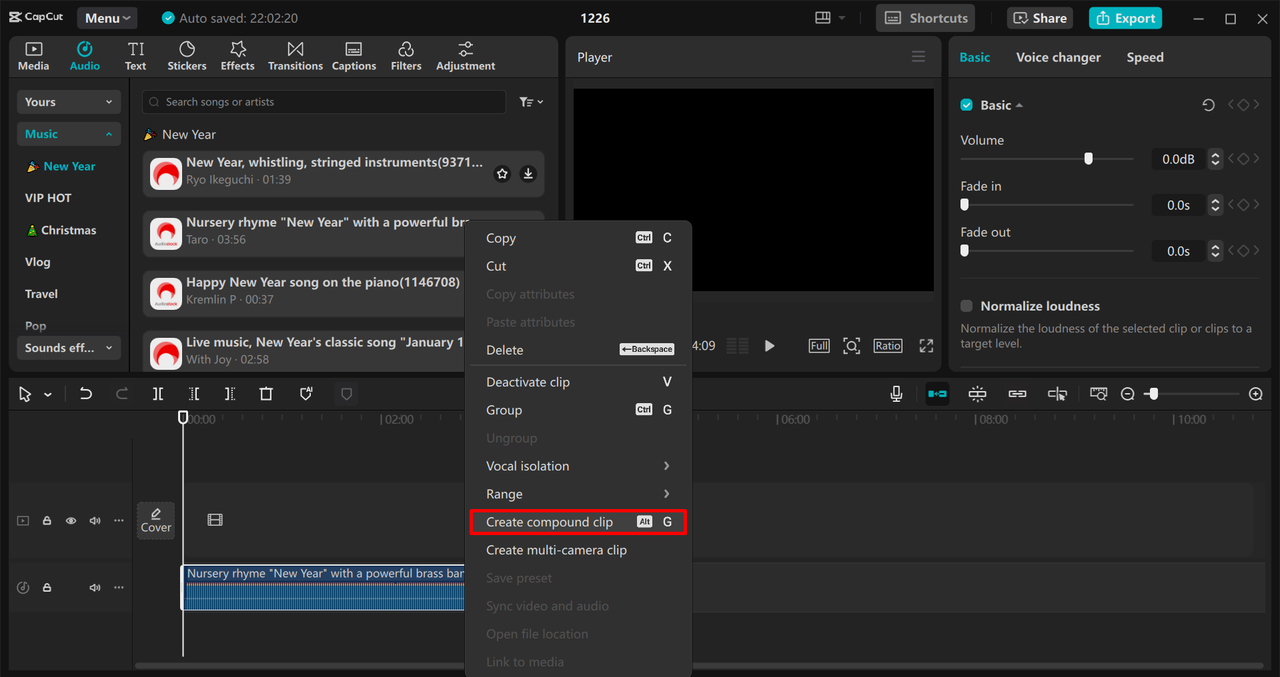Open the select tool mode arrow dropdown
Screen dimensions: 1280x677
coord(47,395)
